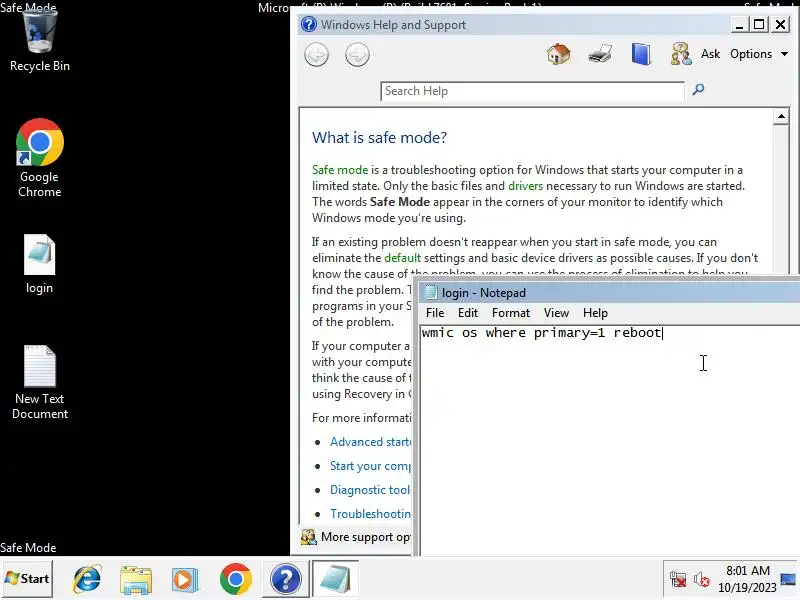Open the Diagnostic tools link
Viewport: 800px width, 600px height.
coord(370,490)
